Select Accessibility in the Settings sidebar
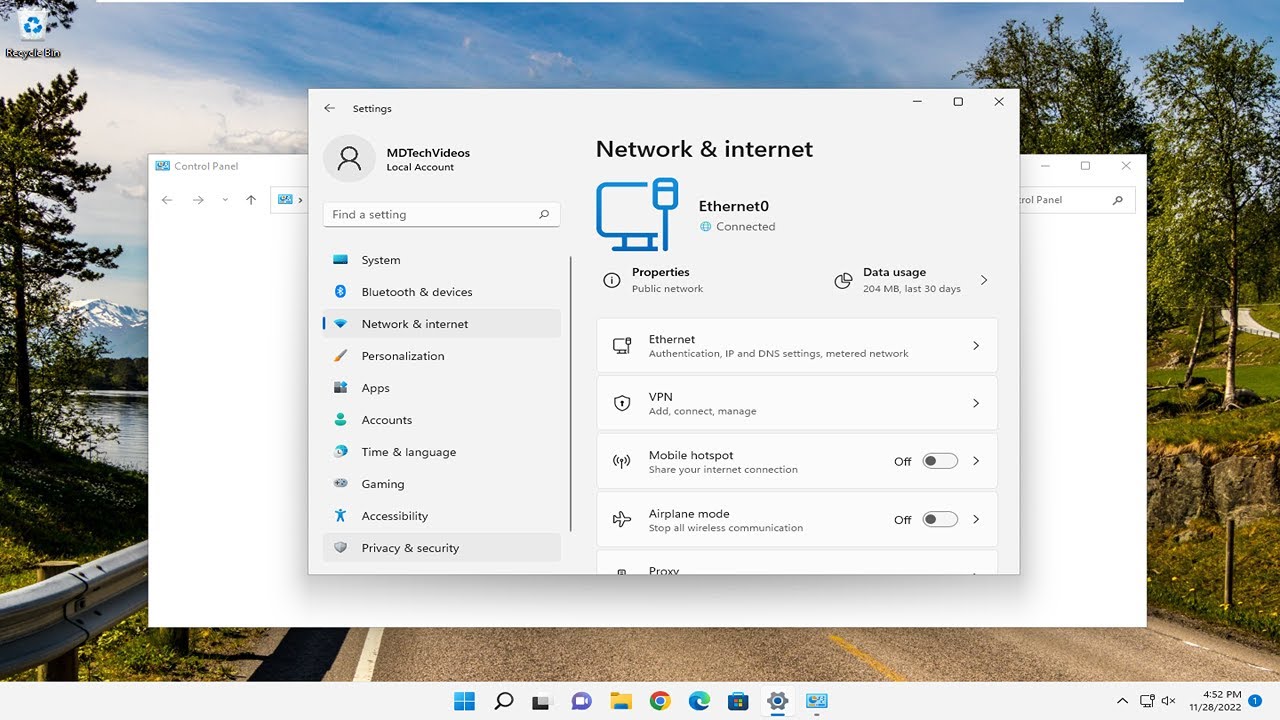Screen dimensions: 1280x720 point(442,516)
